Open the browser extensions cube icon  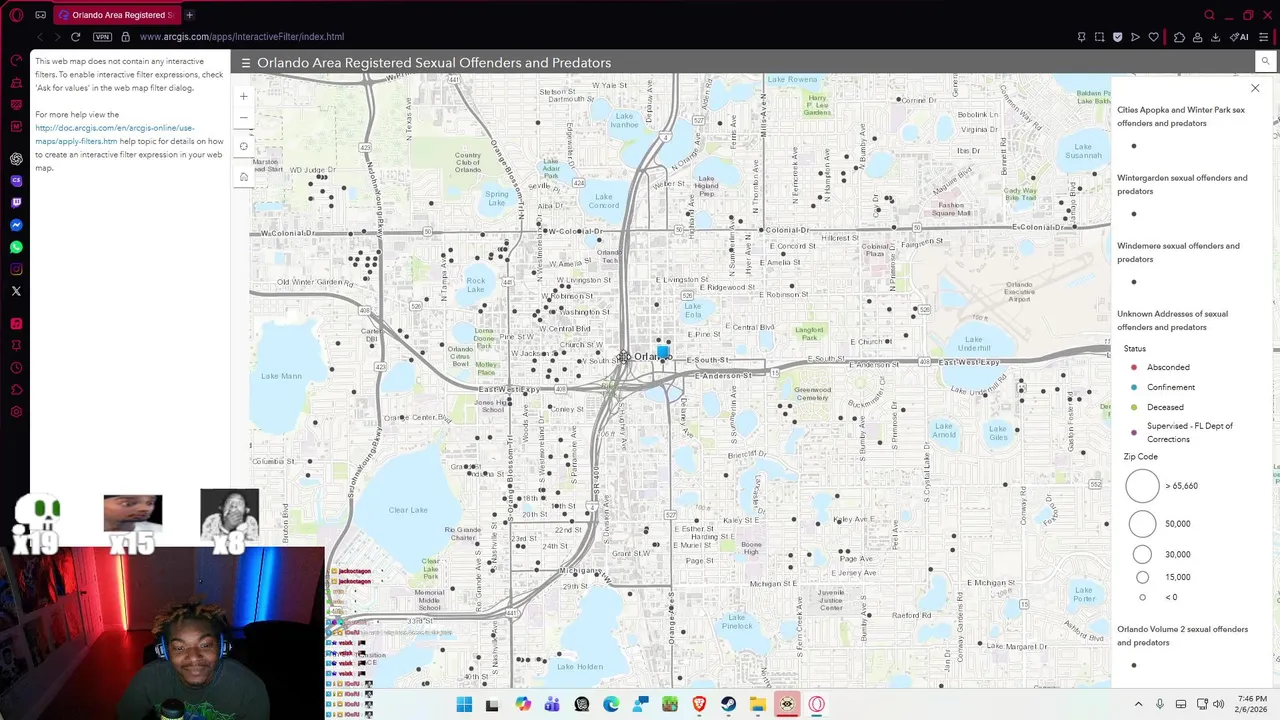[x=1179, y=37]
